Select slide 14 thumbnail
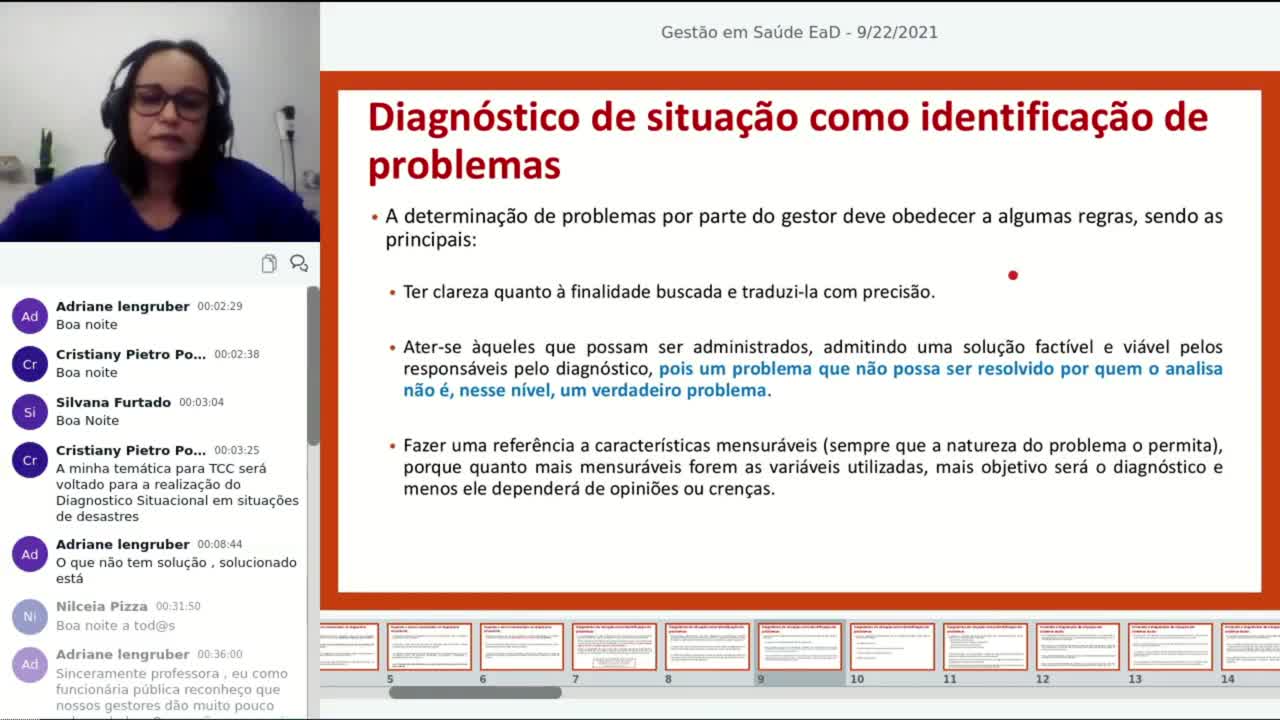Screen dimensions: 1280x720 (1250, 647)
